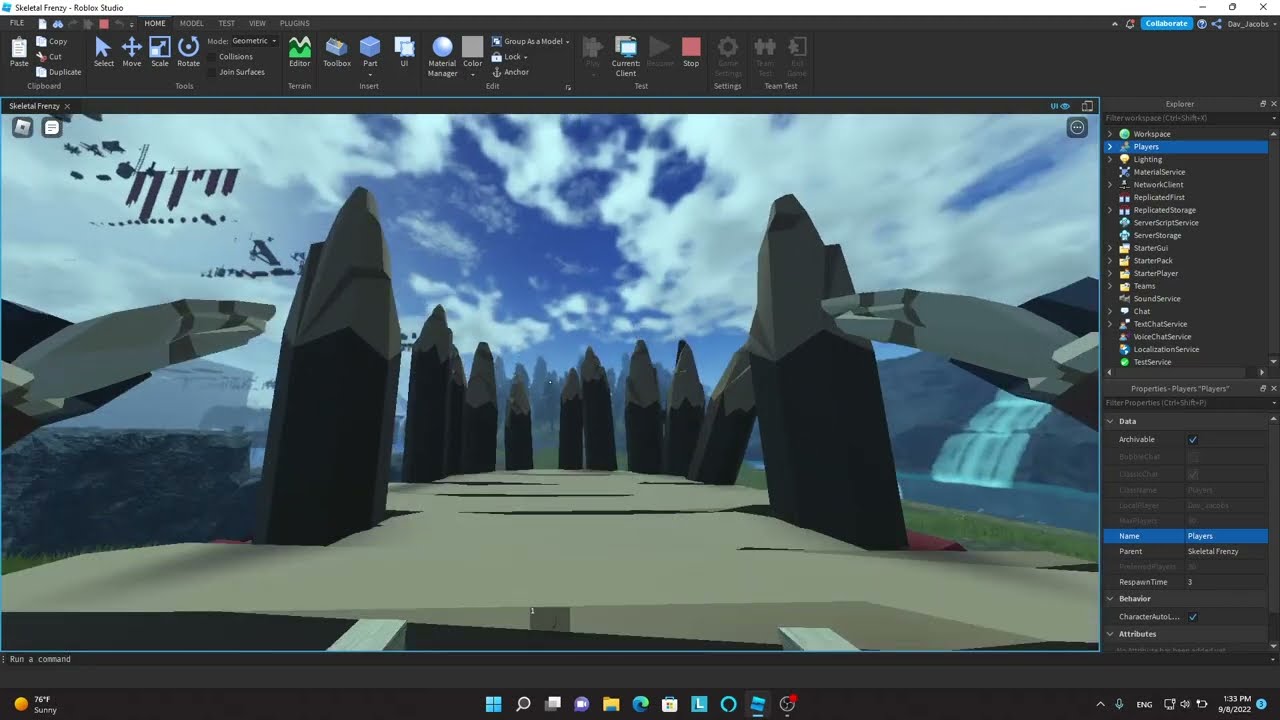Open the Material Manager
Viewport: 1280px width, 720px height.
[x=442, y=57]
